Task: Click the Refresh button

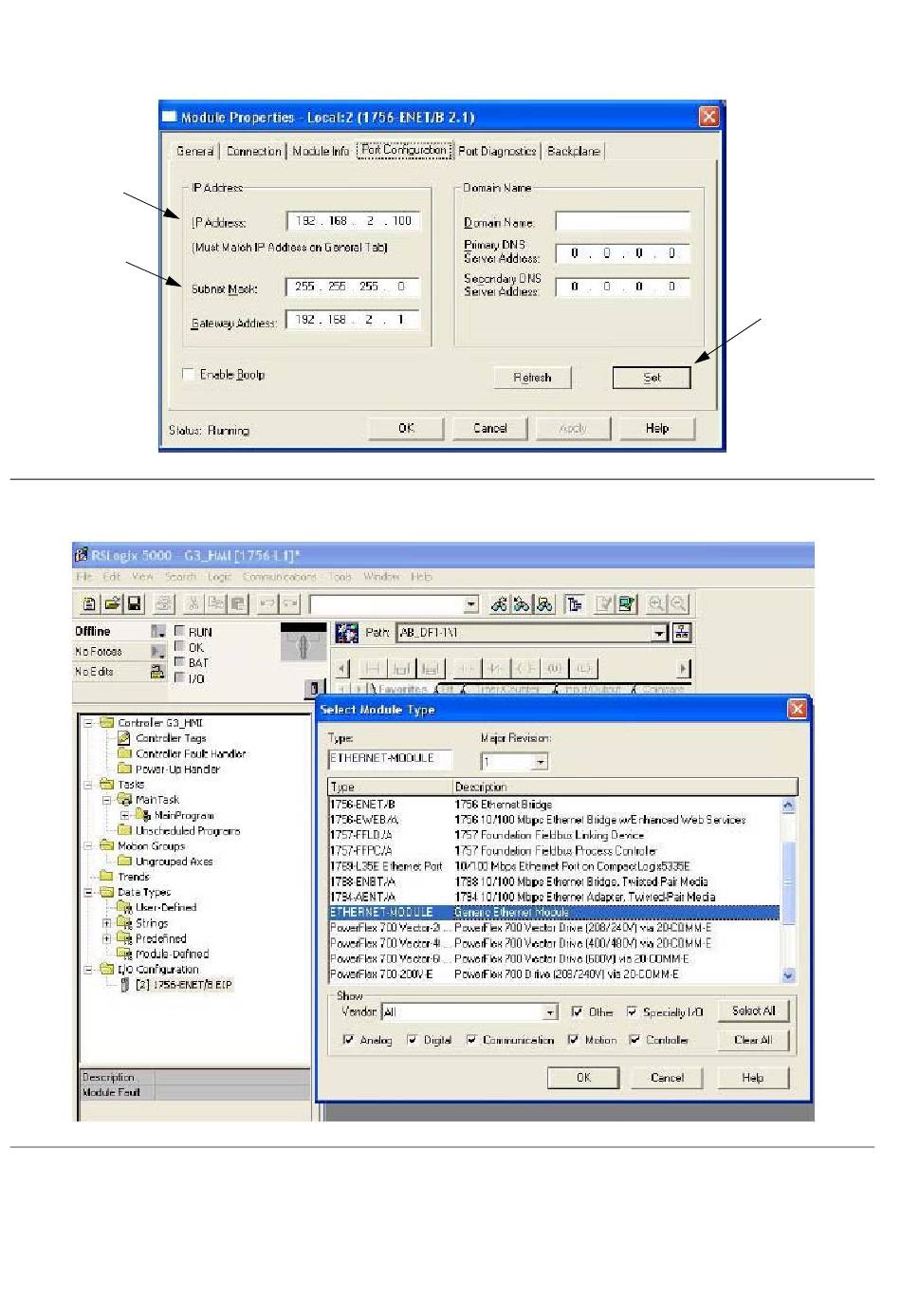Action: [532, 378]
